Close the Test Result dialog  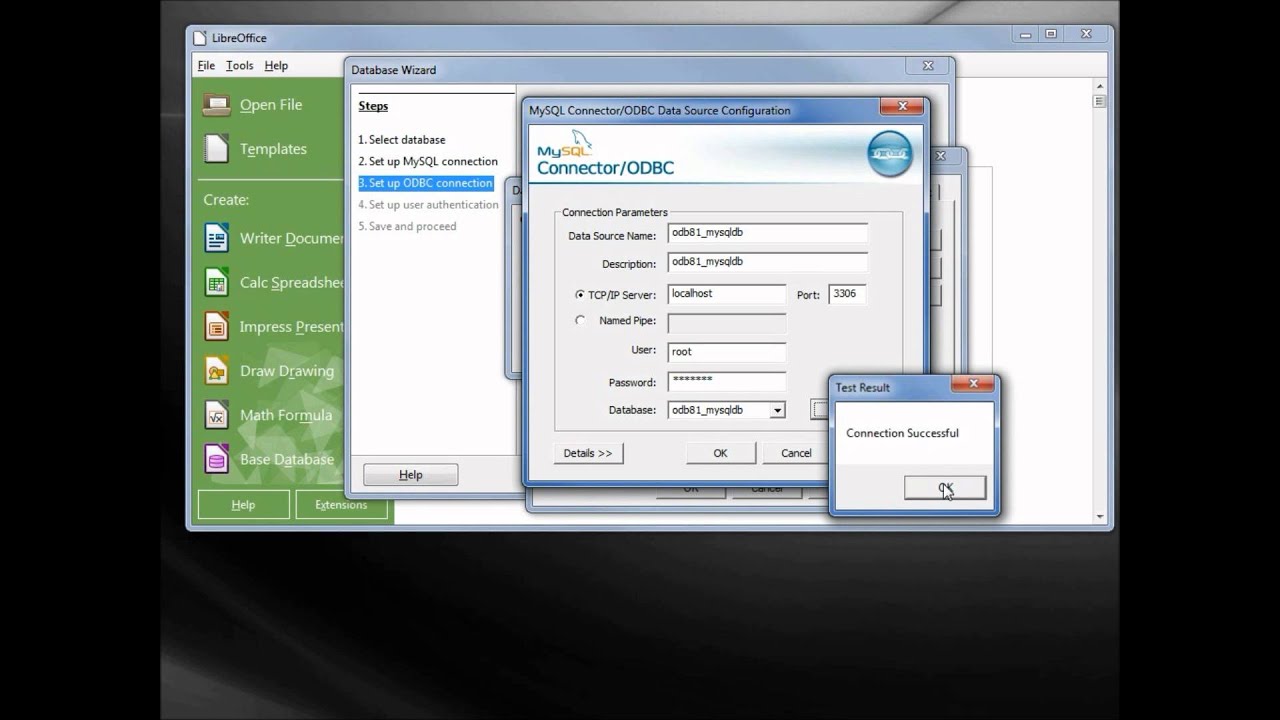(x=973, y=383)
